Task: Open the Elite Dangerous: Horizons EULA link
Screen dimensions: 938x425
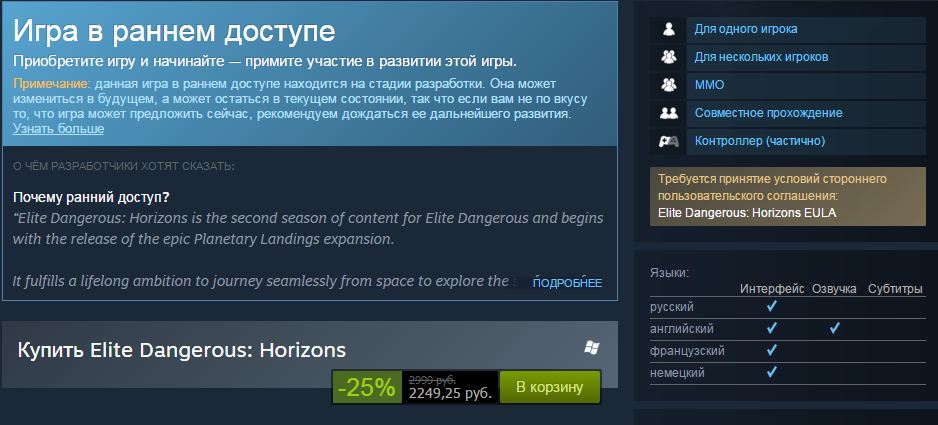Action: tap(747, 212)
